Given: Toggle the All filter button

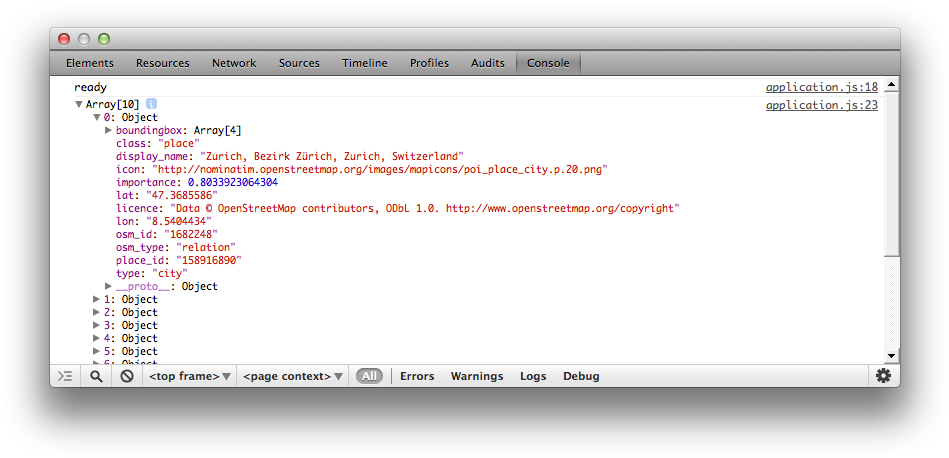Looking at the screenshot, I should click(x=369, y=376).
